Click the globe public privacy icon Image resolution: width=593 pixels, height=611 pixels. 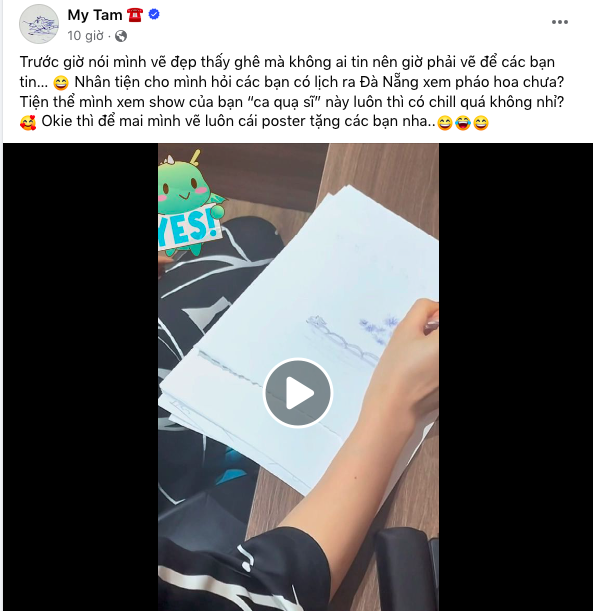[121, 36]
